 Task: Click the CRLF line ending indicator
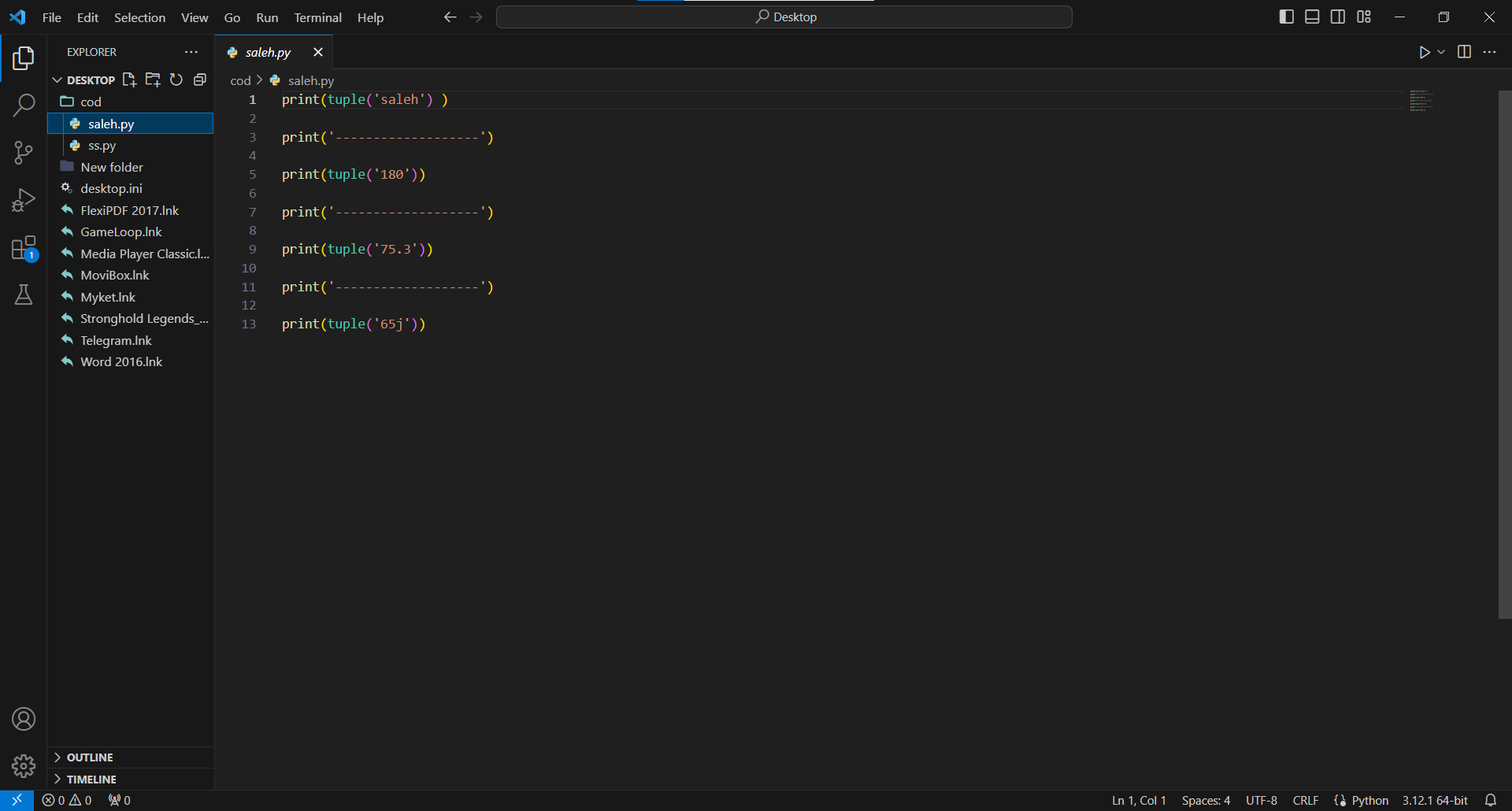pos(1305,800)
